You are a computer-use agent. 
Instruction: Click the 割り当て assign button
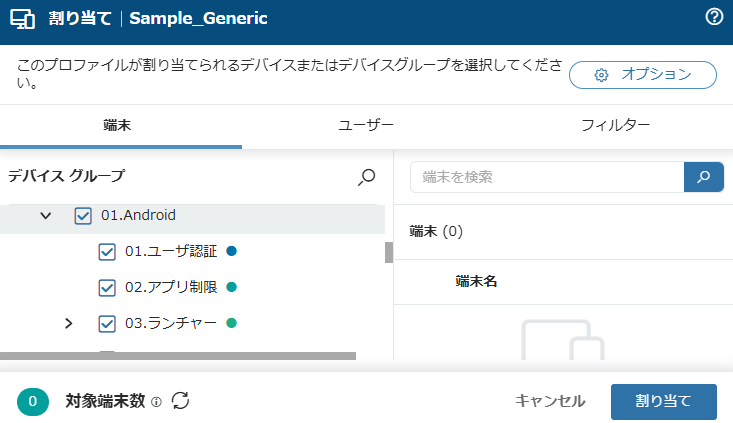tap(663, 401)
